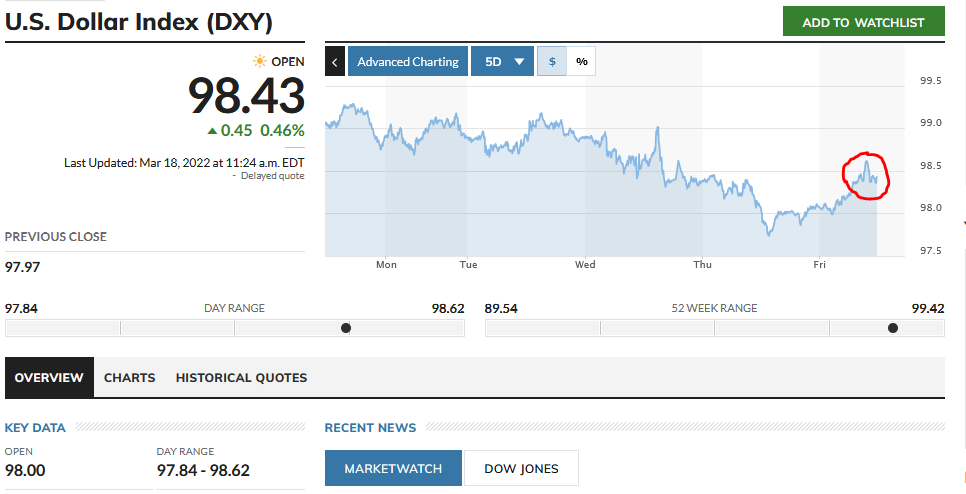Click the U.S. Dollar Index (DXY) title

click(139, 22)
